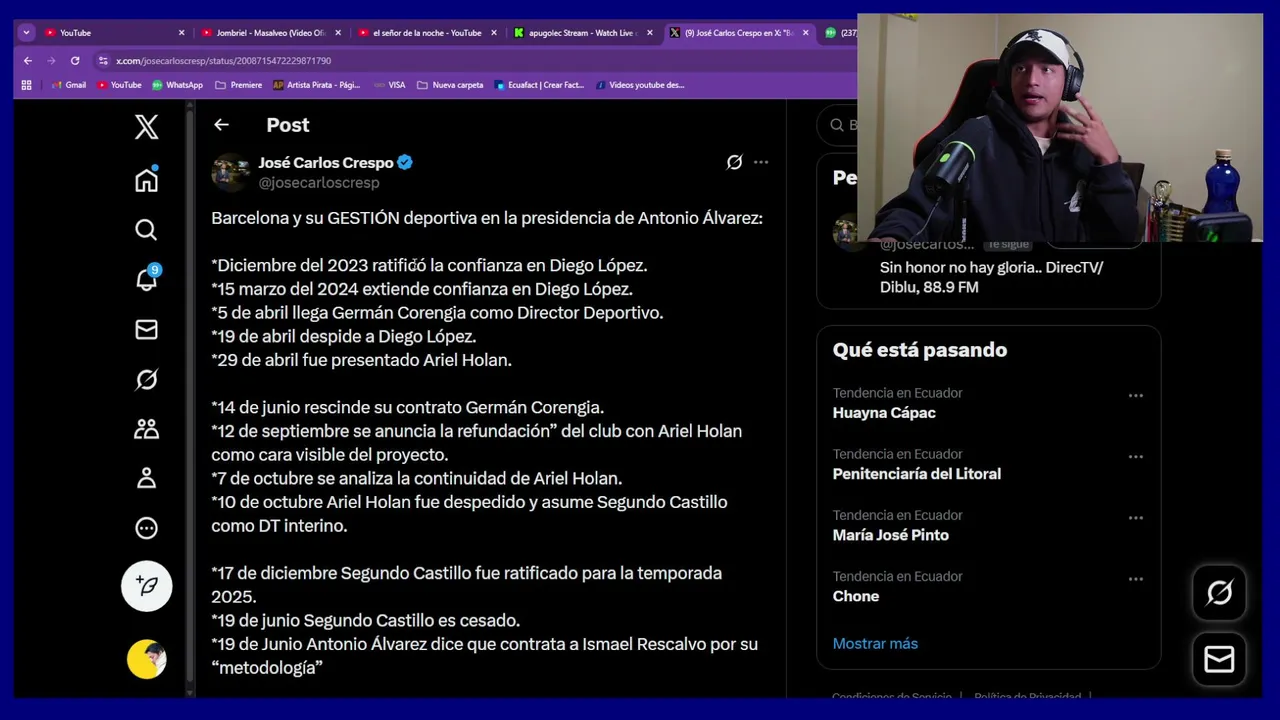Screen dimensions: 1280x720
Task: Click Mostrar más link
Action: [875, 644]
